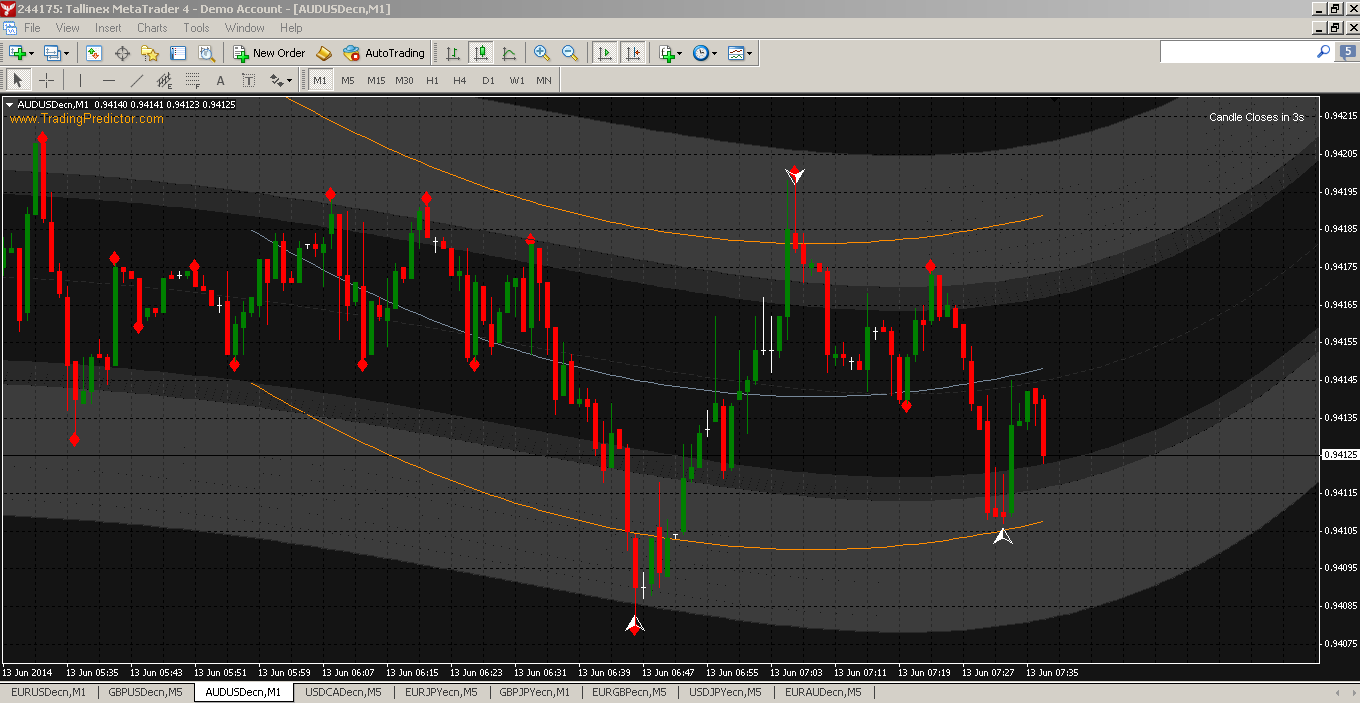Click the current price marker 0.94125
This screenshot has width=1360, height=703.
click(1339, 455)
